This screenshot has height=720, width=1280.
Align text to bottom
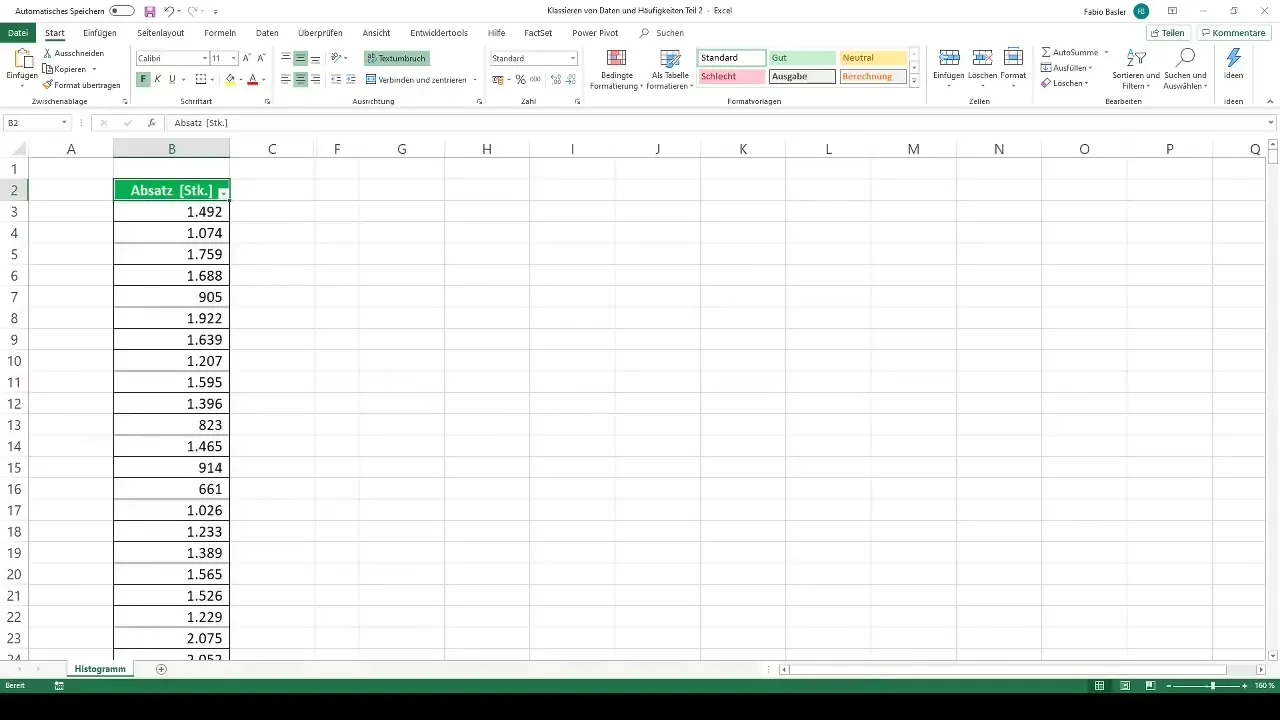(316, 58)
